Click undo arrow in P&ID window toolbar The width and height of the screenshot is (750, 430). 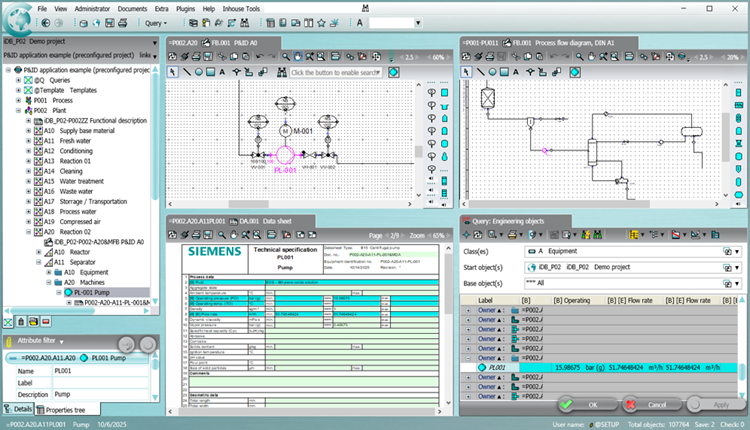[x=259, y=57]
